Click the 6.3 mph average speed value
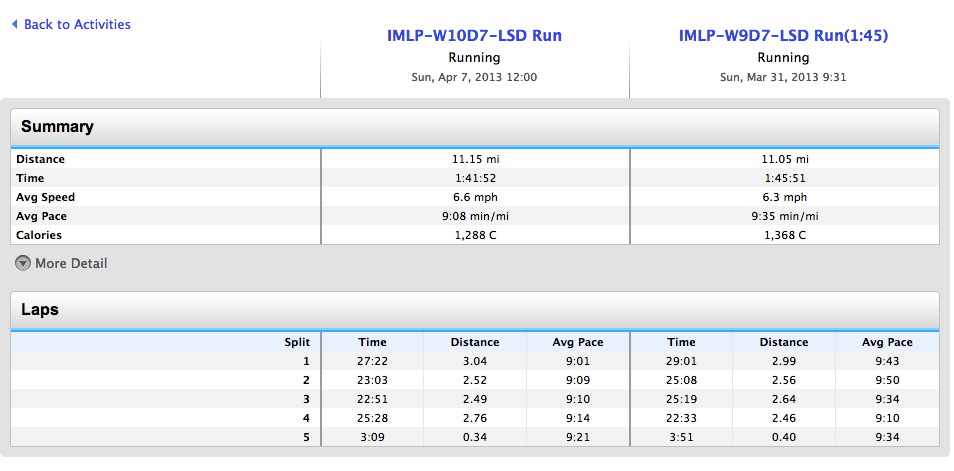The image size is (954, 471). pos(784,197)
